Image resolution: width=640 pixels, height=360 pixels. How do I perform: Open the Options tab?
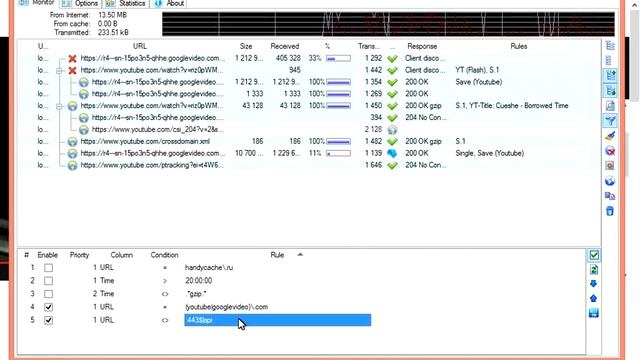tap(81, 4)
